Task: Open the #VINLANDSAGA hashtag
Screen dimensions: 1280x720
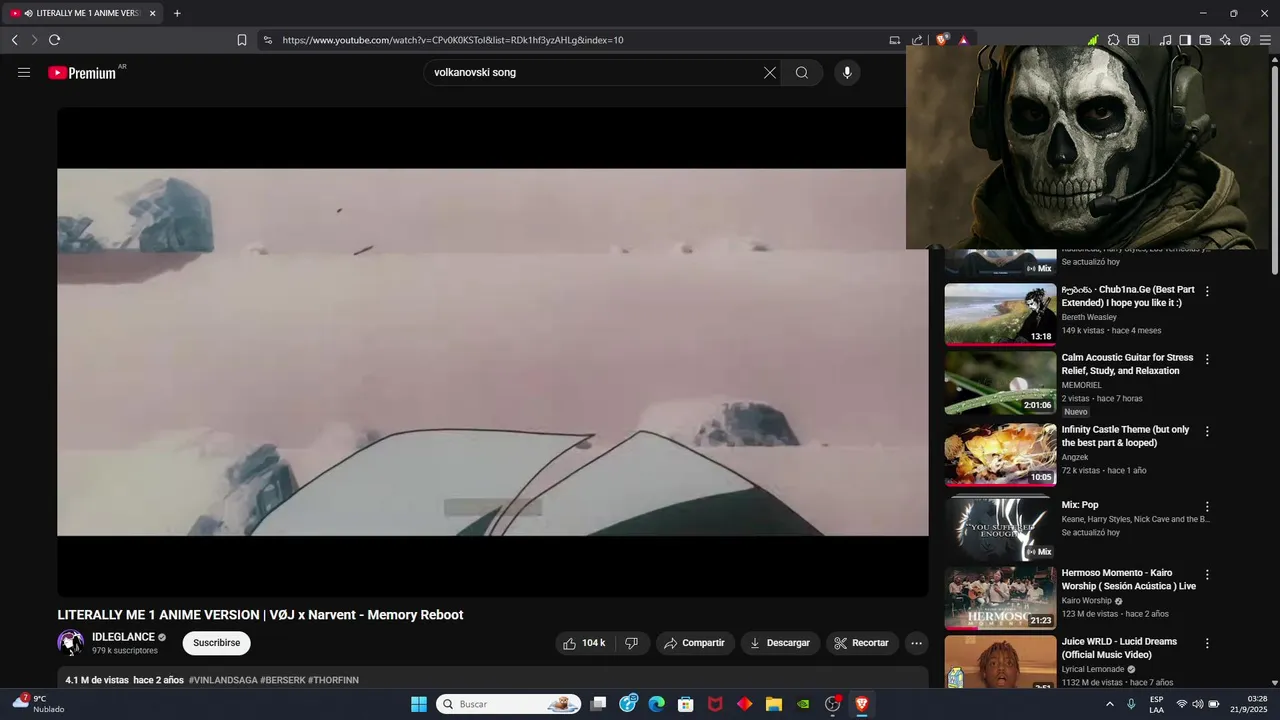Action: click(x=223, y=680)
